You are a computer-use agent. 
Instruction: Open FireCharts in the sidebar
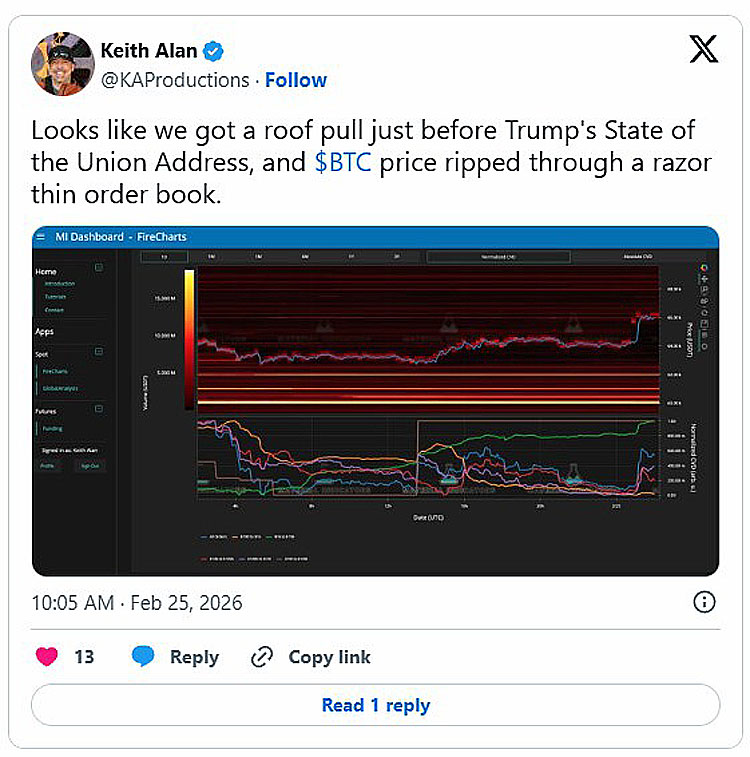tap(55, 370)
